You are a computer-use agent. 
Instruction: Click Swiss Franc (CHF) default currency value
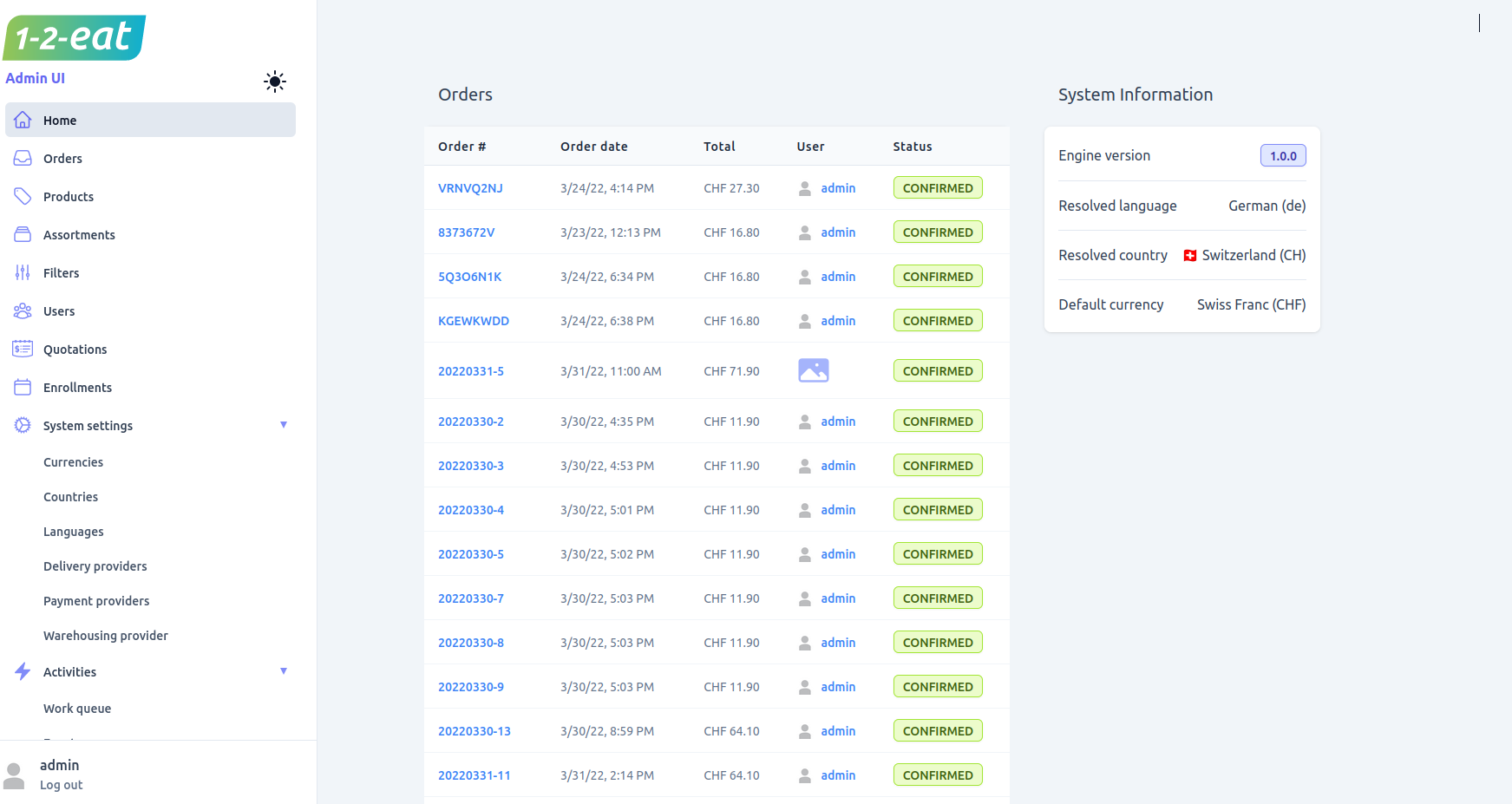(1251, 304)
